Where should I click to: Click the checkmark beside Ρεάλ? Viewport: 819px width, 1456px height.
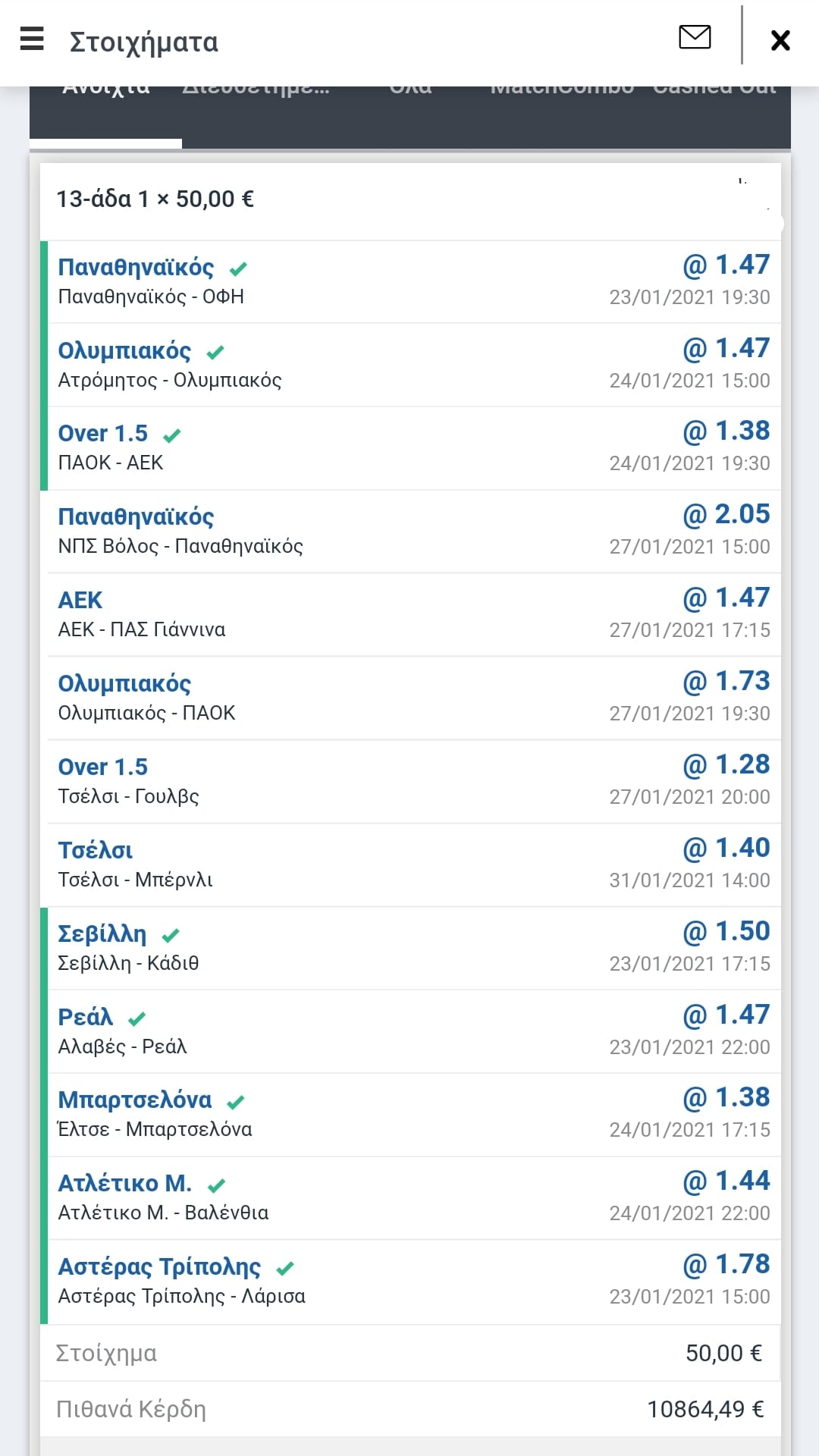tap(136, 1018)
